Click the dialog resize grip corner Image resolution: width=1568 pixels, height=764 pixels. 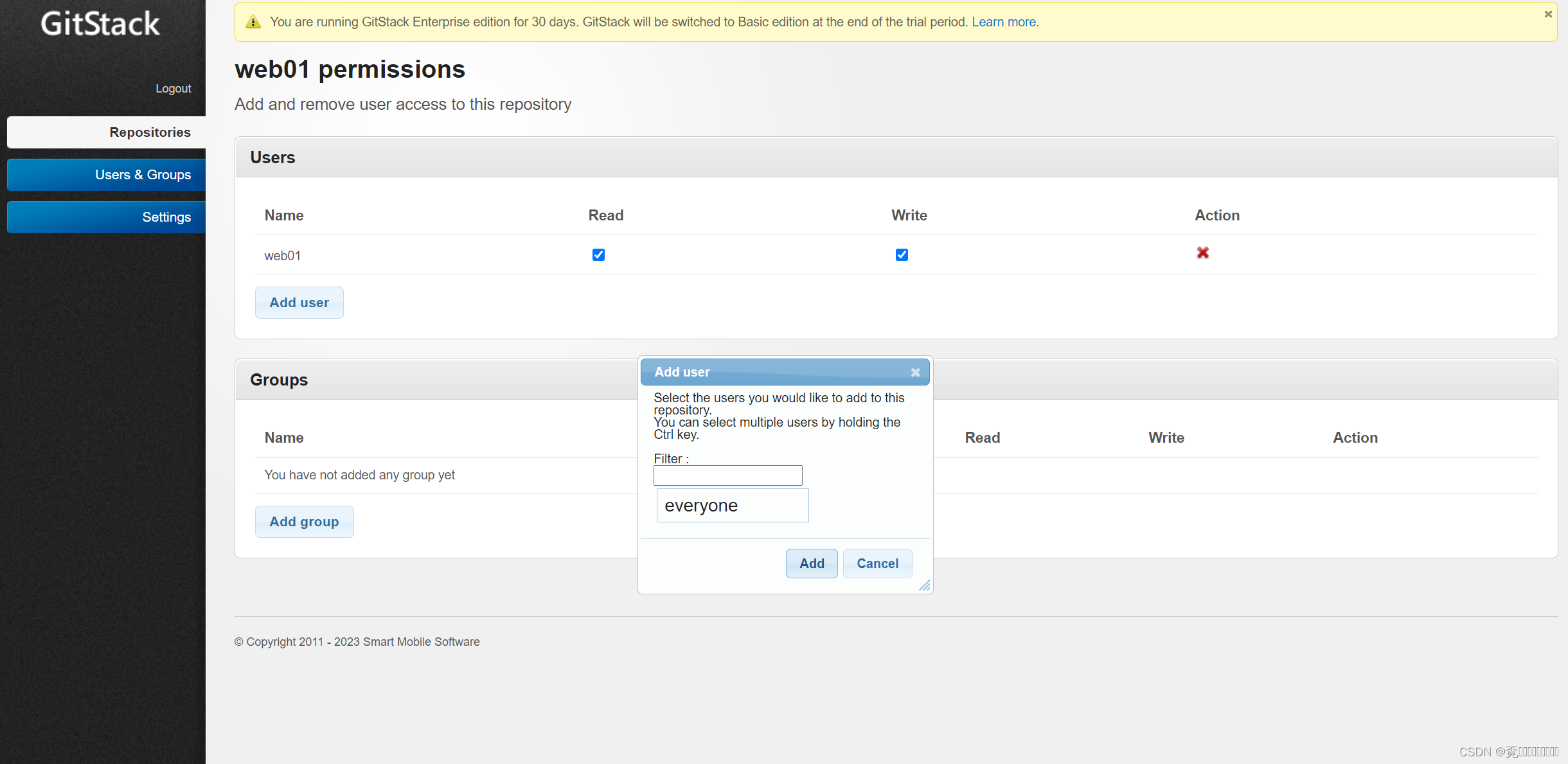tap(925, 585)
